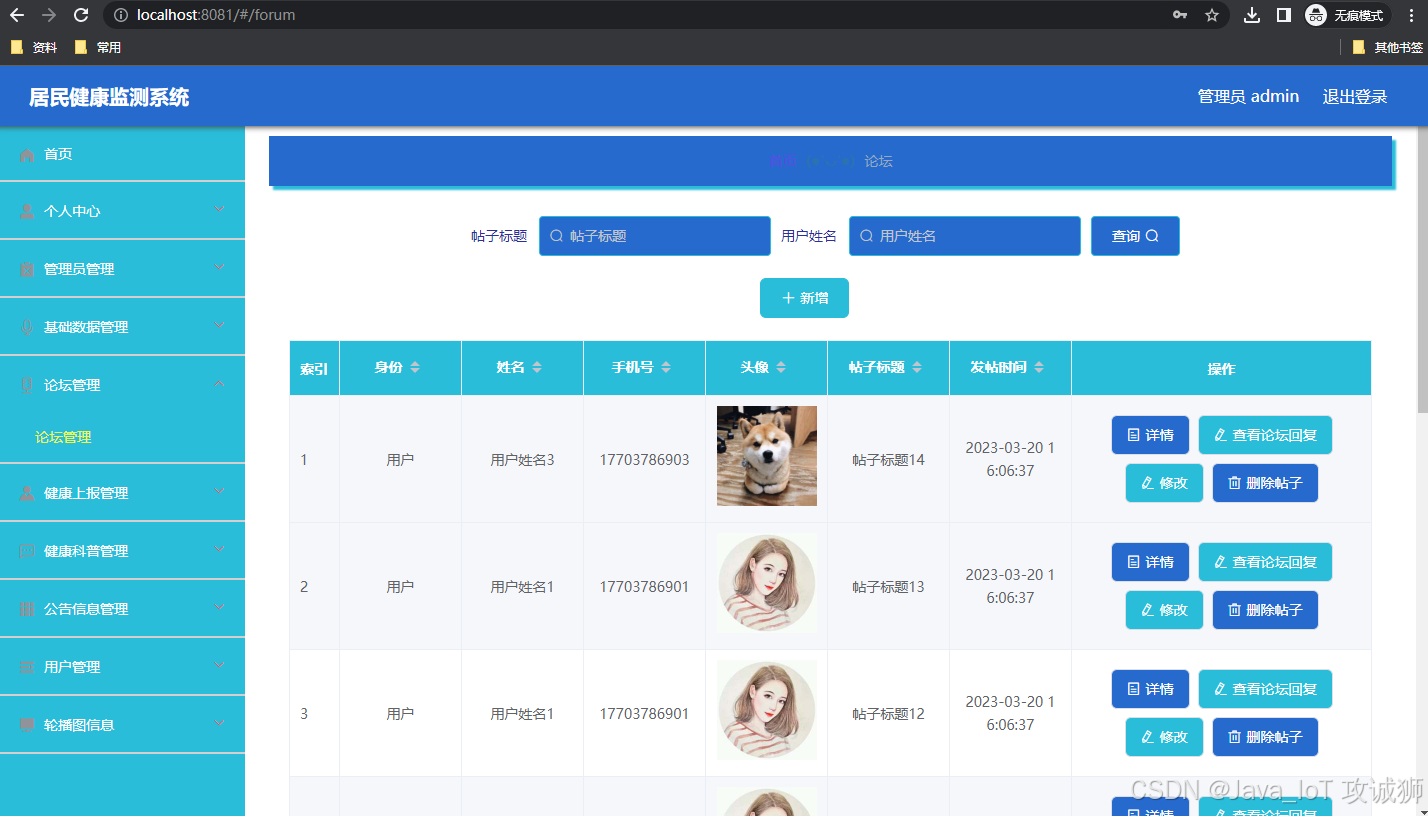Open the 资料 bookmark folder

coord(34,47)
